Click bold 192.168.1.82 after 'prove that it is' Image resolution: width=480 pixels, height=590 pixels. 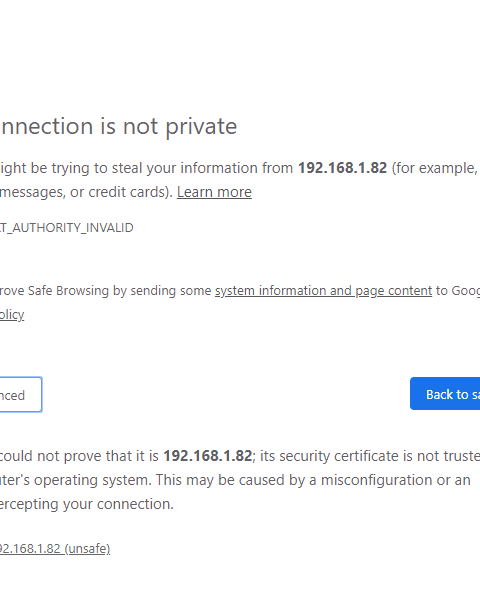point(207,456)
